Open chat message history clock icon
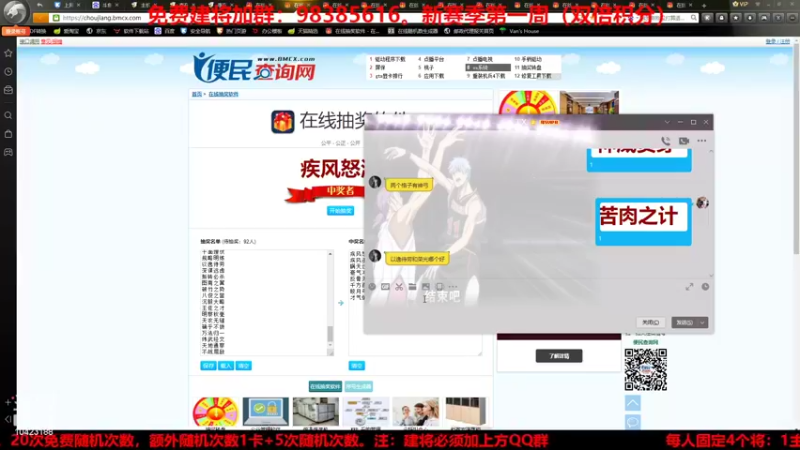 [x=705, y=287]
